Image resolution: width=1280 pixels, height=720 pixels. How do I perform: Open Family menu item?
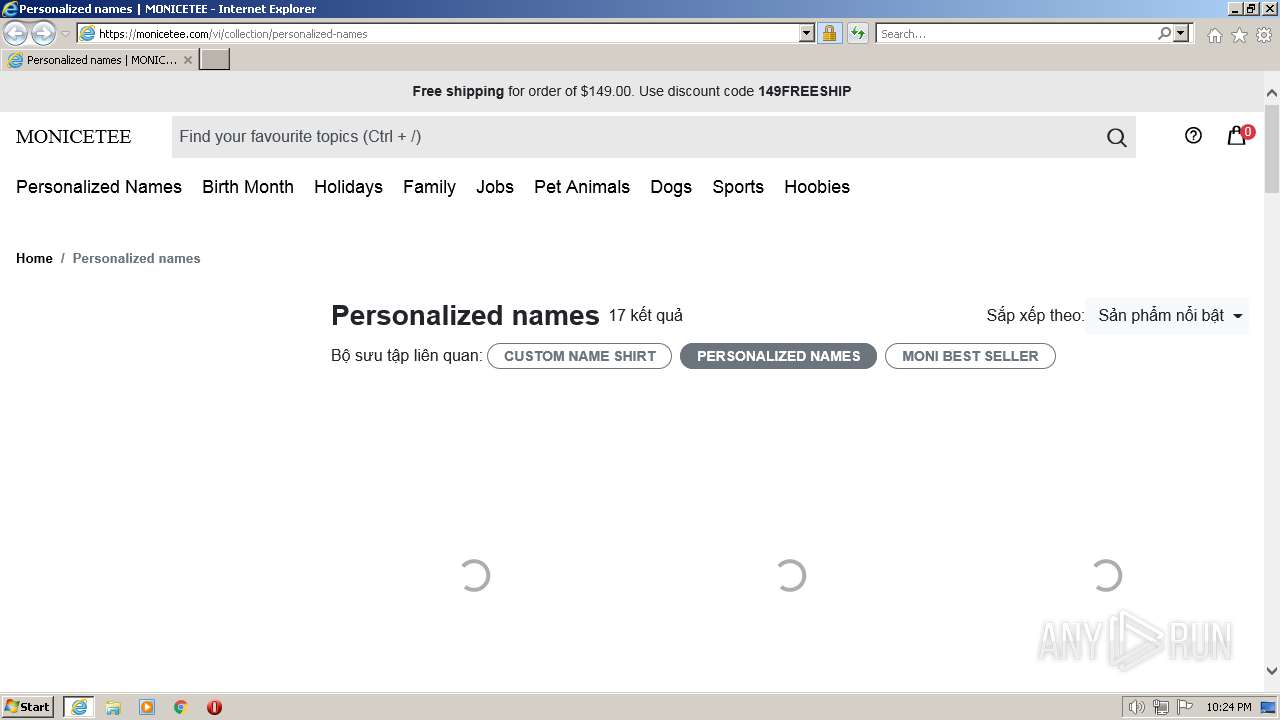click(429, 187)
